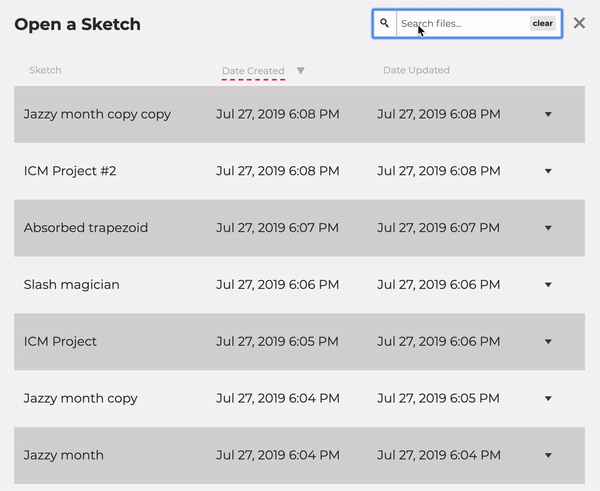Open the Absorbed trapezoid sketch
Screen dimensions: 600x491
click(86, 228)
